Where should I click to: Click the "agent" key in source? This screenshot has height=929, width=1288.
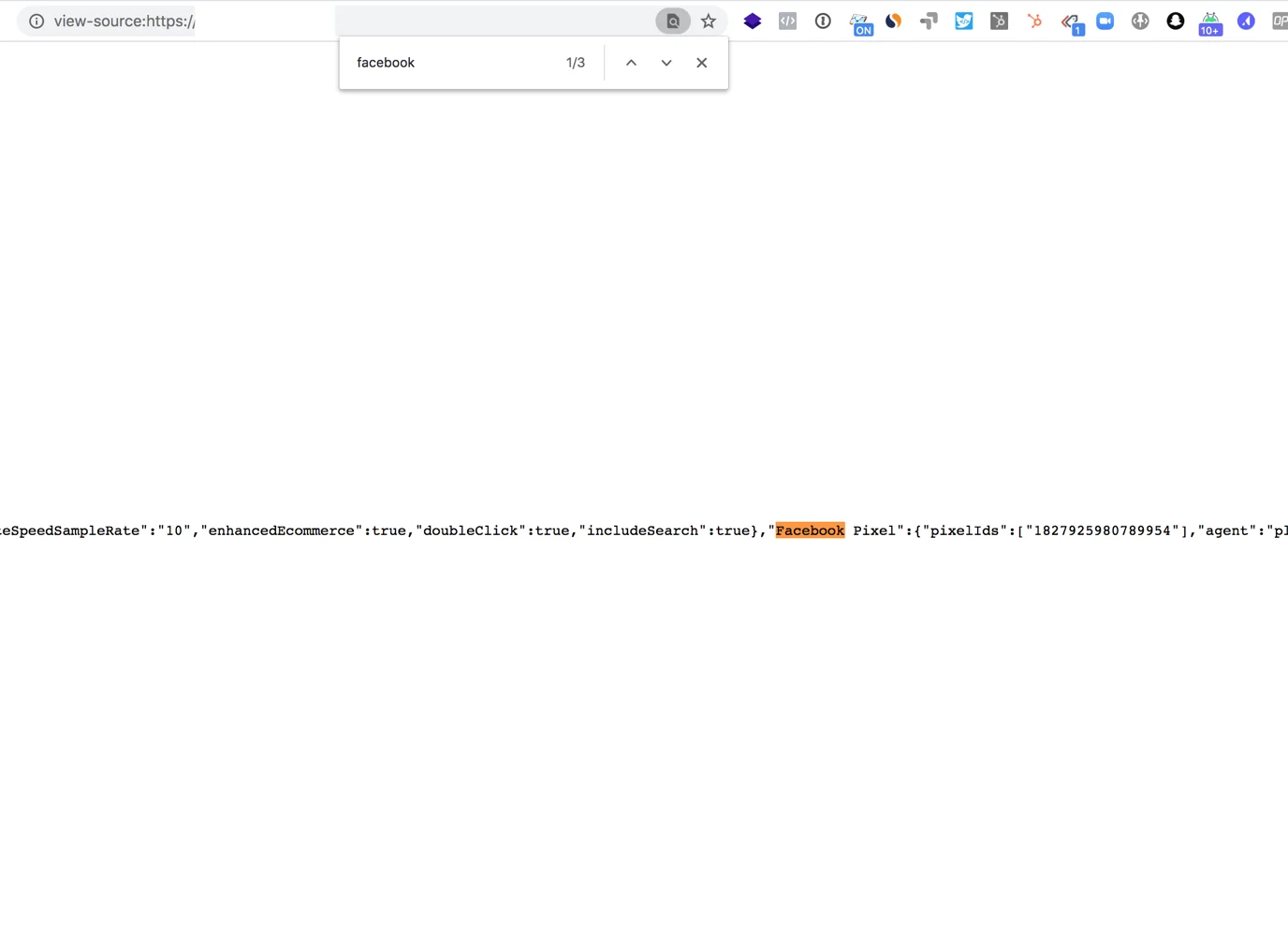(x=1226, y=530)
